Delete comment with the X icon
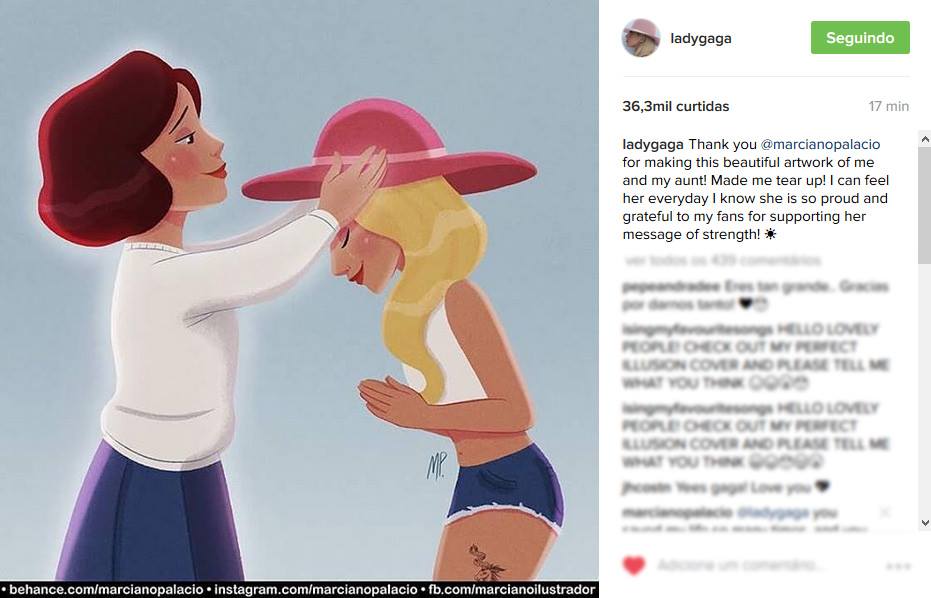931x598 pixels. point(885,512)
